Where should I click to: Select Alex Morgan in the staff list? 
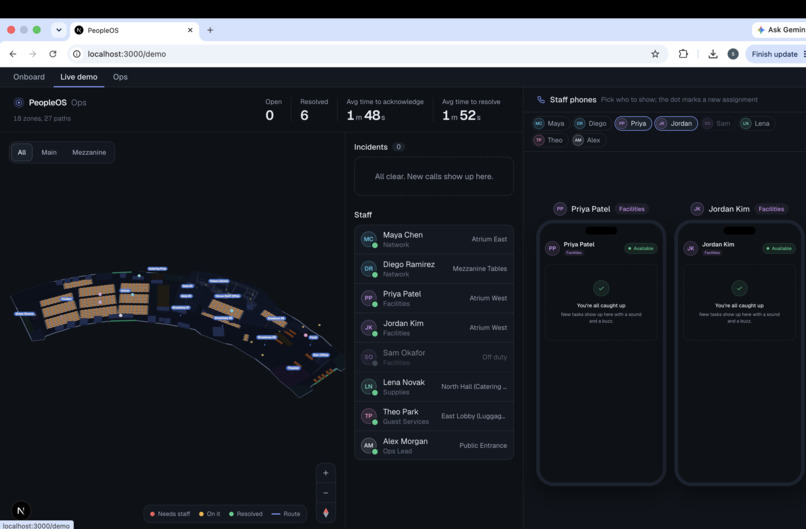click(434, 445)
